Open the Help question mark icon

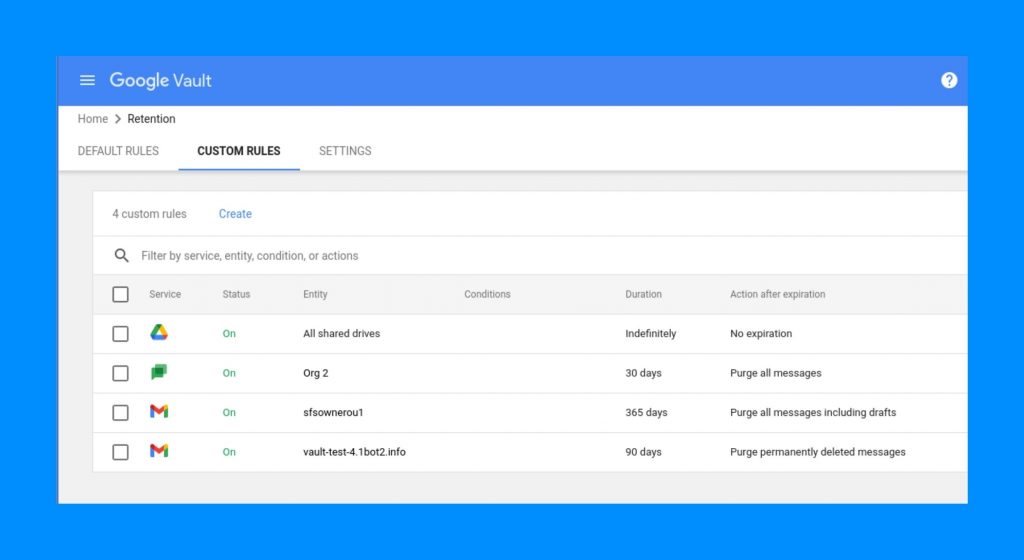click(949, 80)
